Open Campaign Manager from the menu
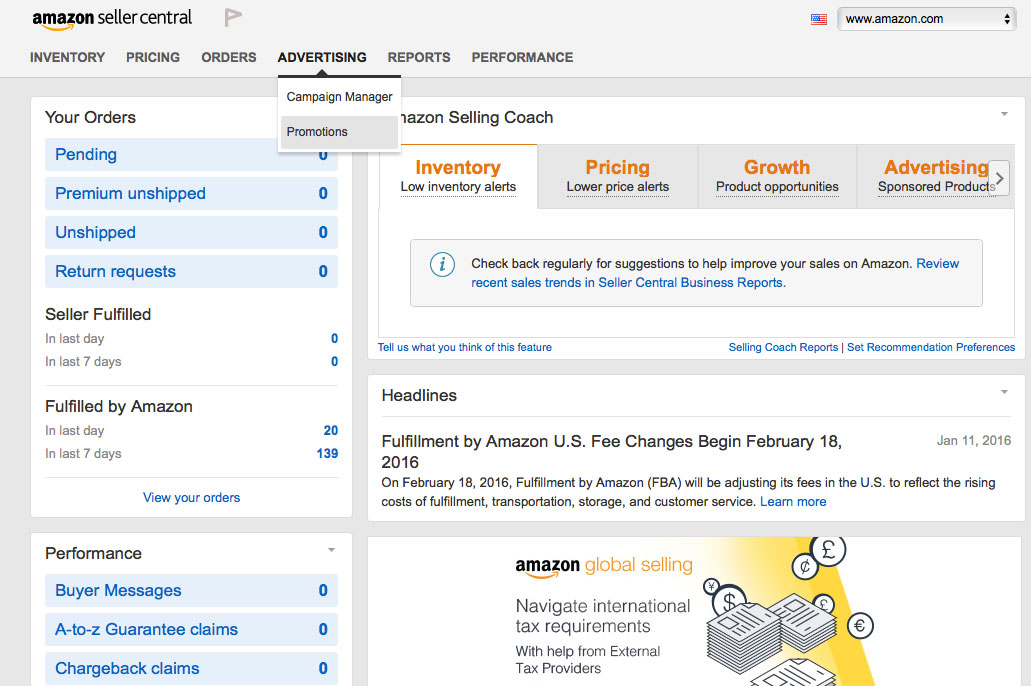Image resolution: width=1031 pixels, height=686 pixels. point(339,97)
